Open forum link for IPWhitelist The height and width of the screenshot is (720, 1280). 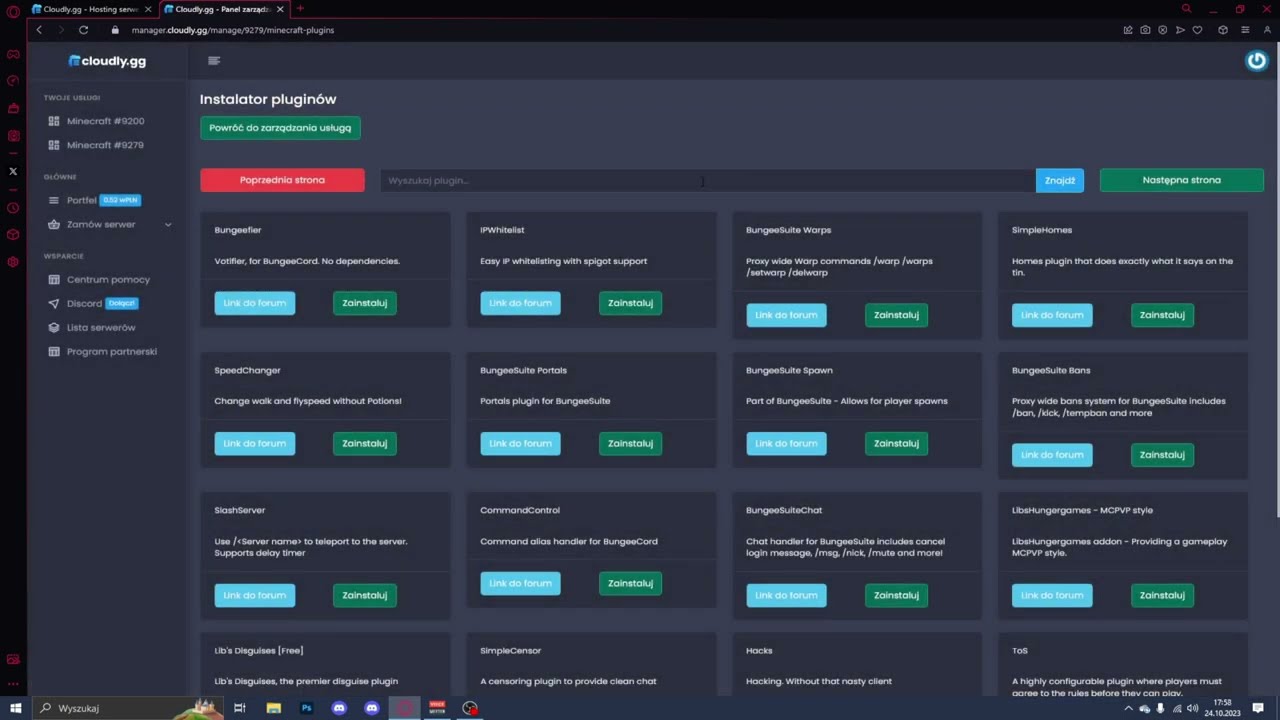tap(520, 303)
